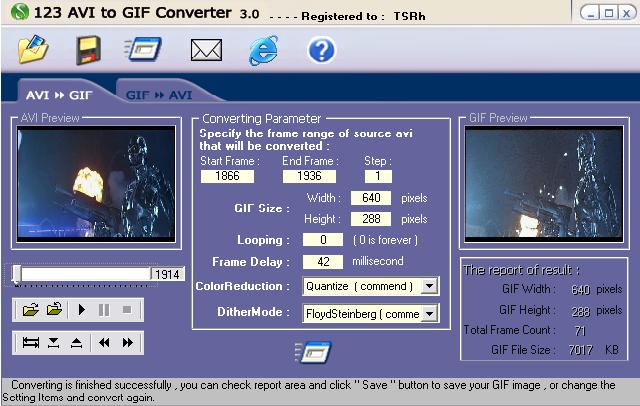Image resolution: width=640 pixels, height=406 pixels.
Task: Click the Save floppy disk icon
Action: pyautogui.click(x=89, y=50)
